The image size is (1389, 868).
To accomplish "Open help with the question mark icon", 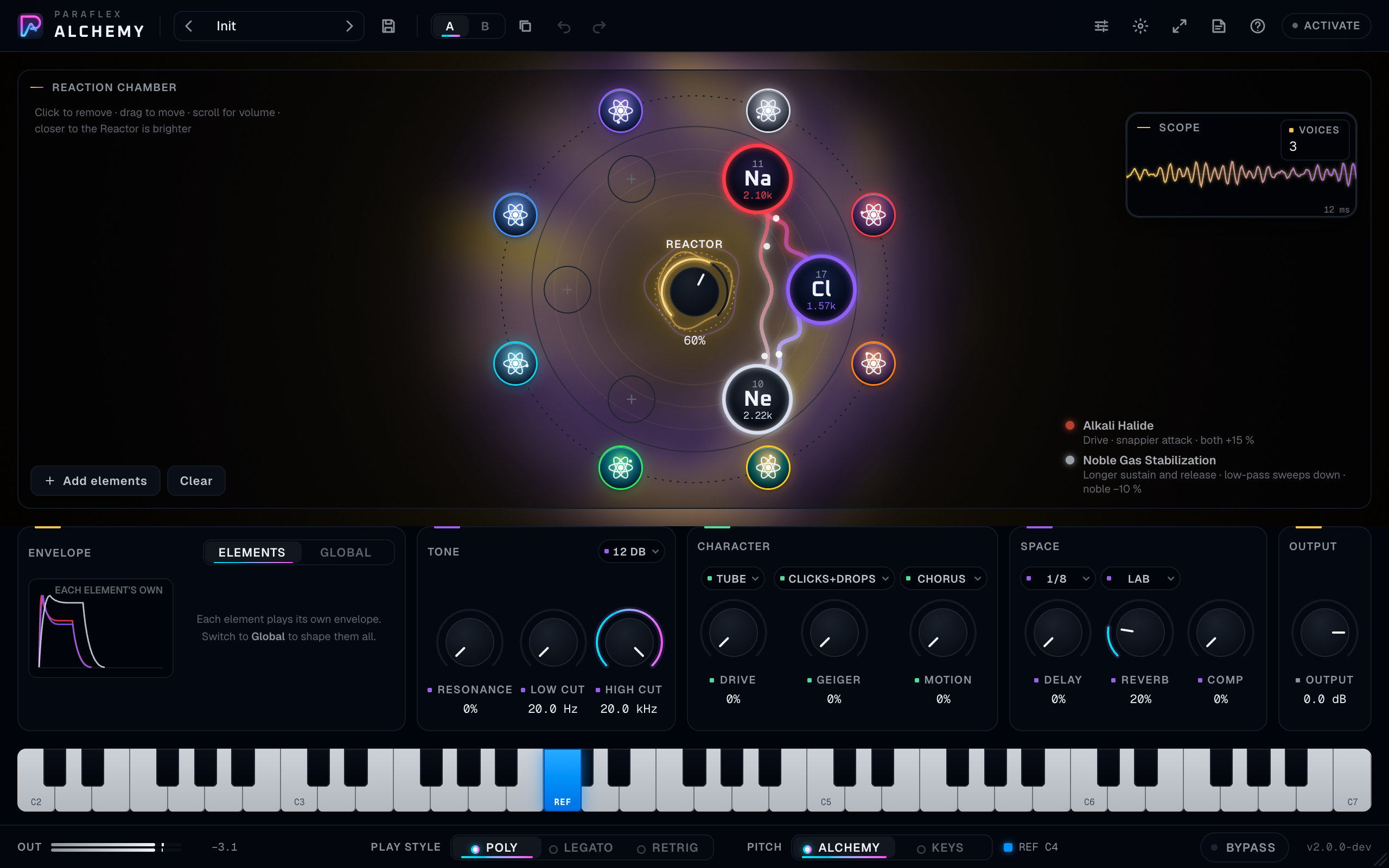I will [1258, 26].
